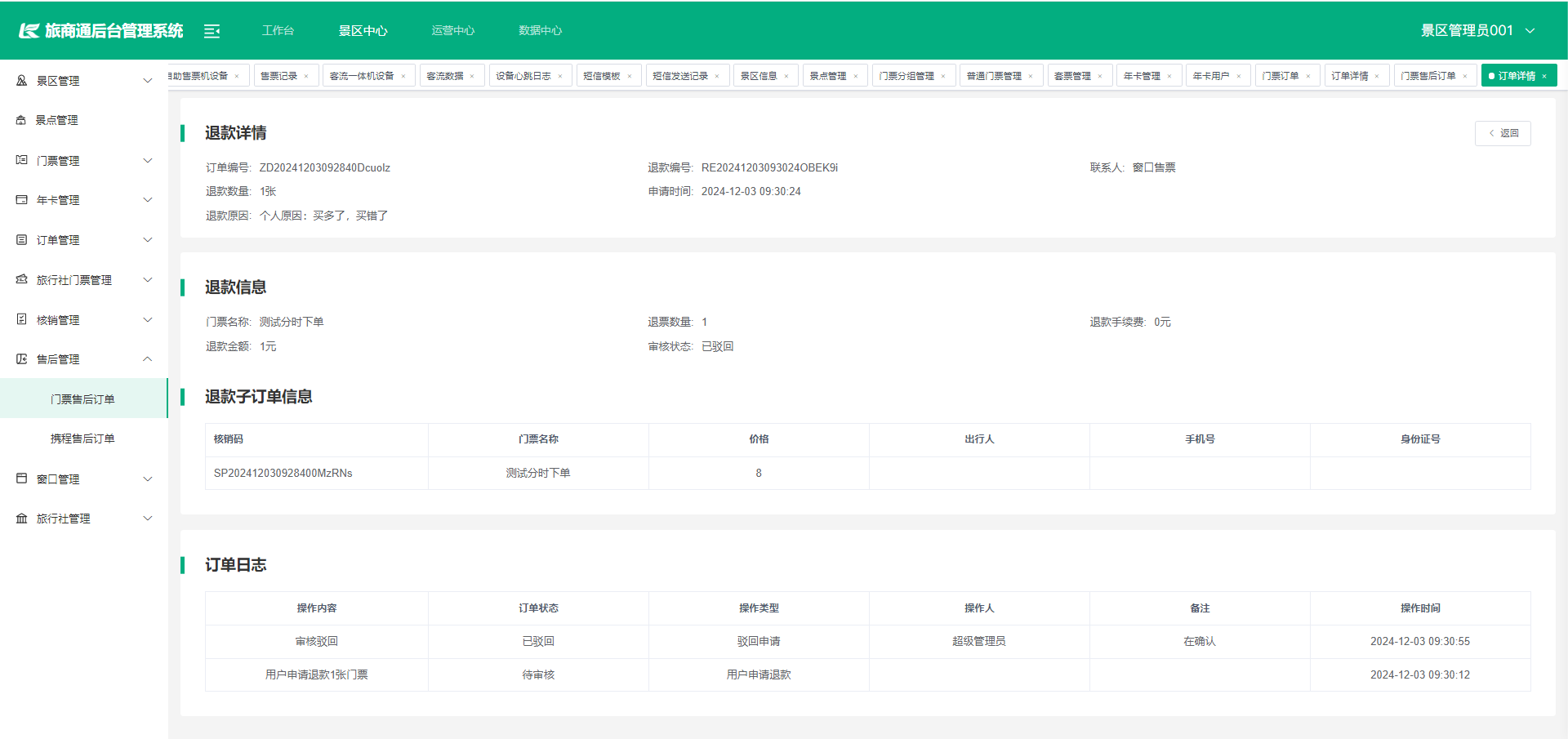Close the 门票分组管理 tab
This screenshot has height=739, width=1568.
click(x=943, y=76)
